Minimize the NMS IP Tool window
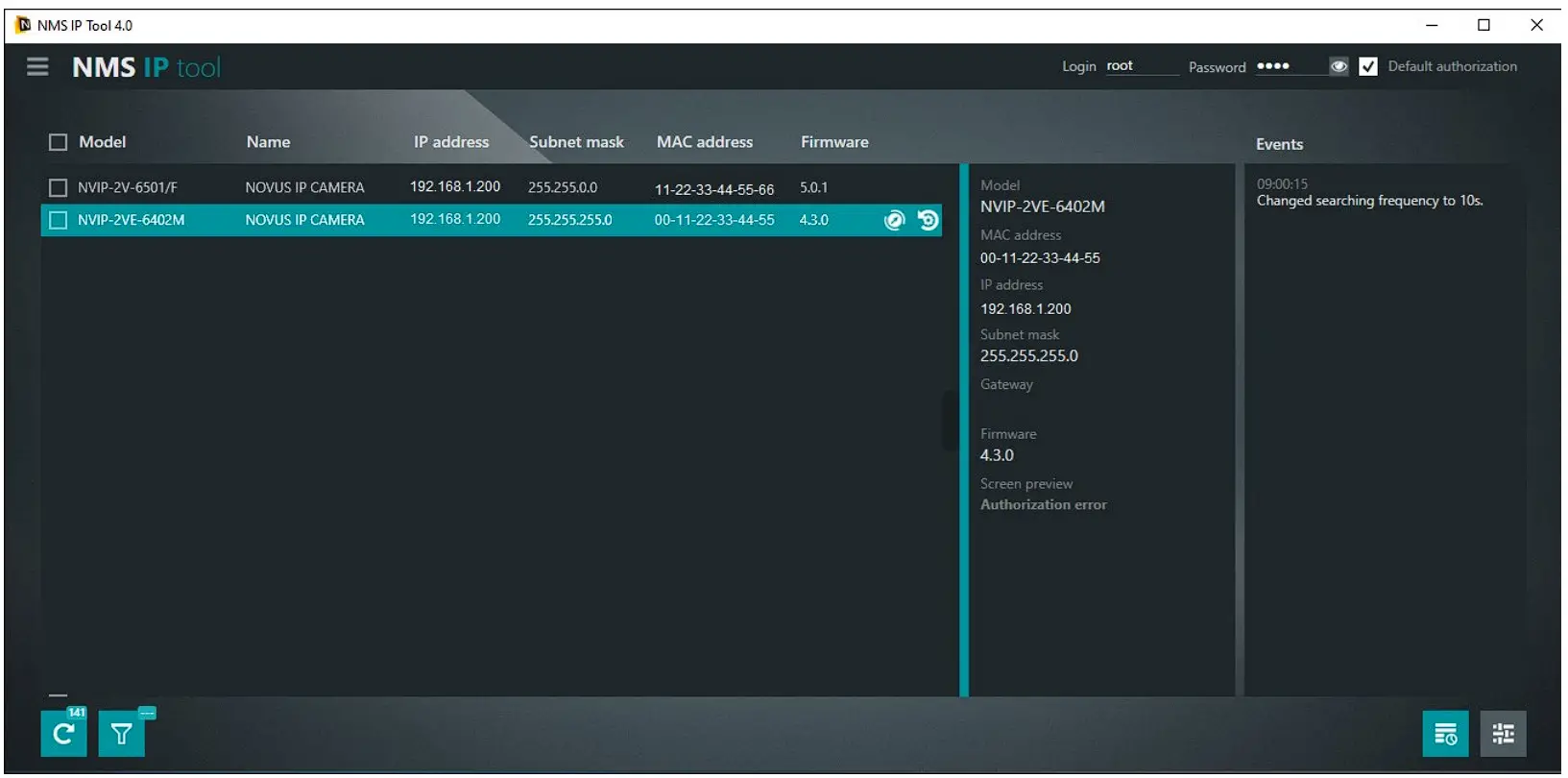The width and height of the screenshot is (1568, 778). click(x=1432, y=25)
